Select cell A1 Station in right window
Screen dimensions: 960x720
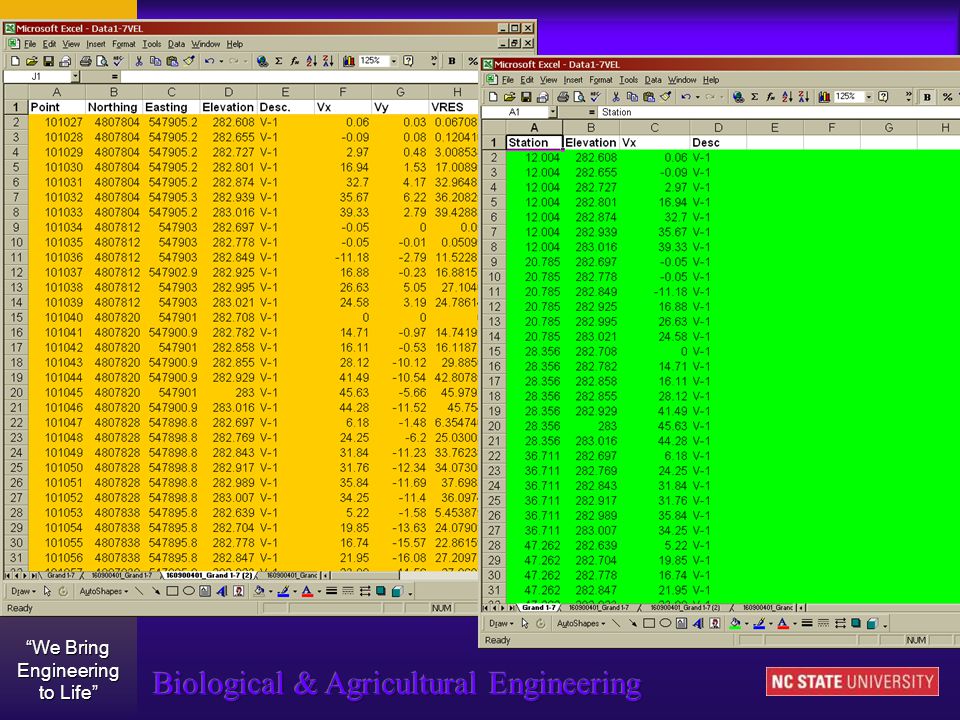pos(534,143)
